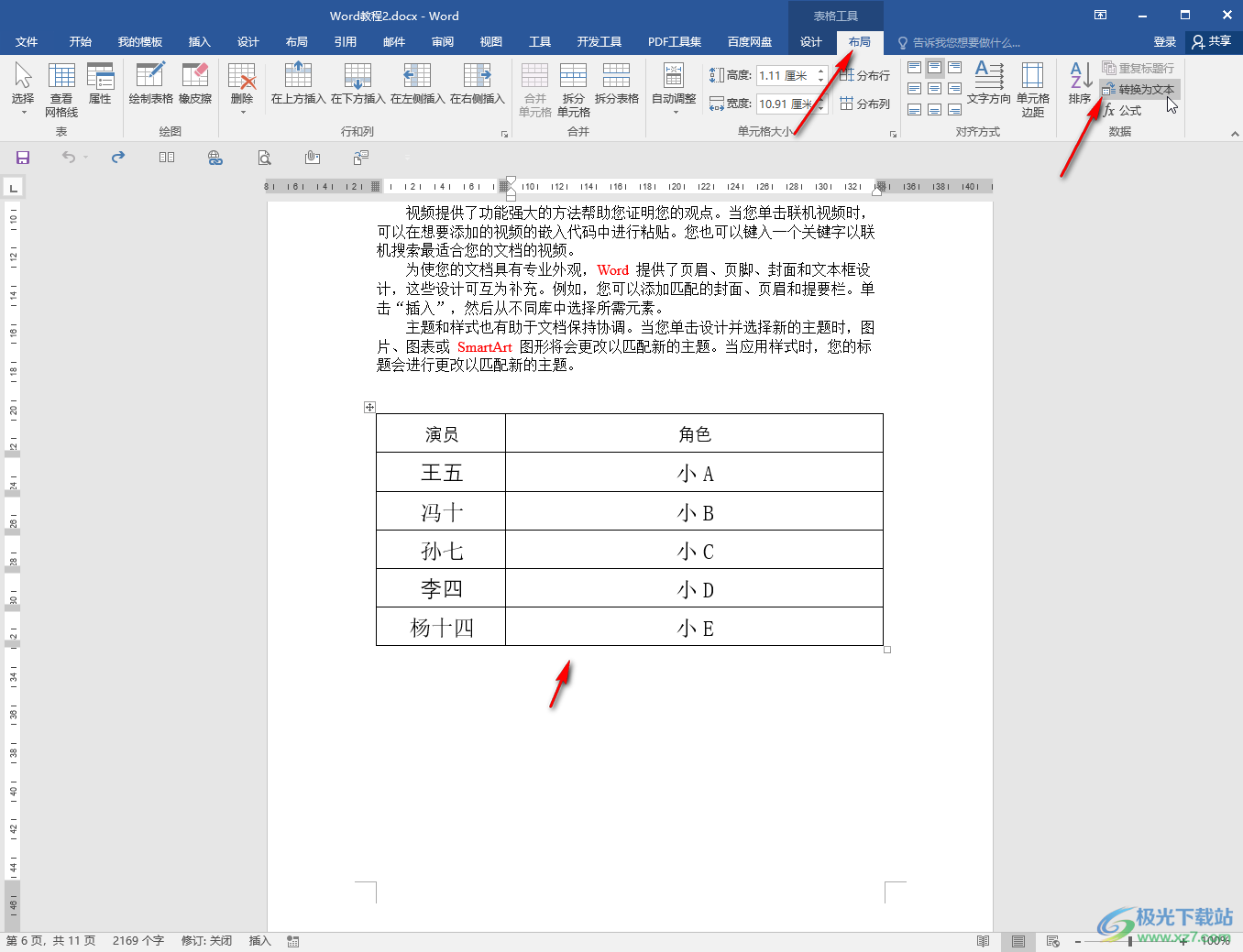Click Sort (排序) A-Z
This screenshot has width=1243, height=952.
[1080, 84]
